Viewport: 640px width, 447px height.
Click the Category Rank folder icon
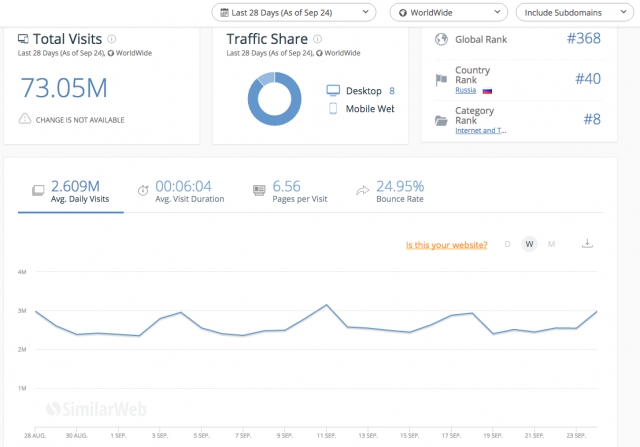coord(441,120)
